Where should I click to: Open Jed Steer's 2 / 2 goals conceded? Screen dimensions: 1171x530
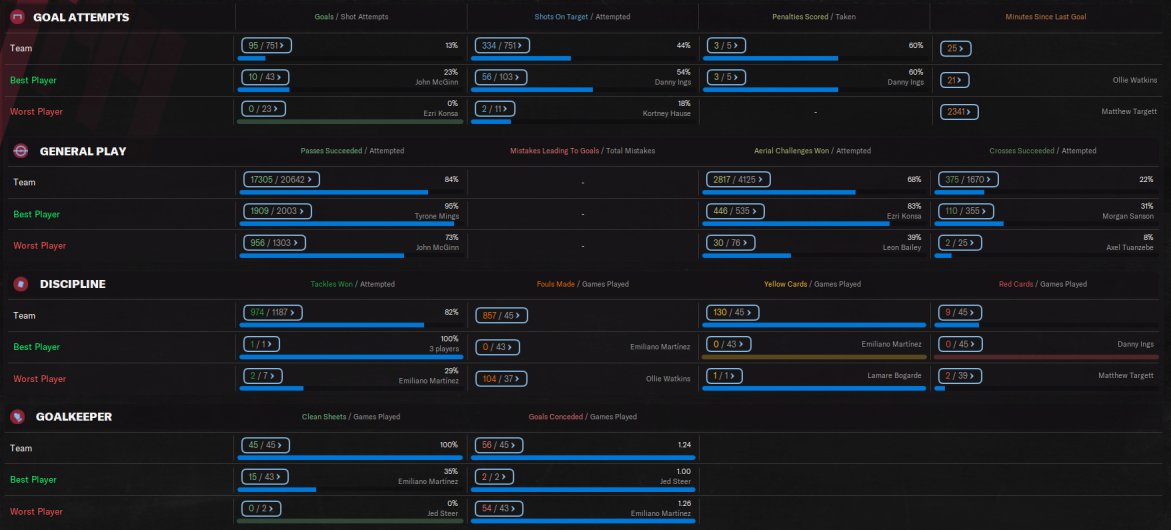(x=492, y=476)
